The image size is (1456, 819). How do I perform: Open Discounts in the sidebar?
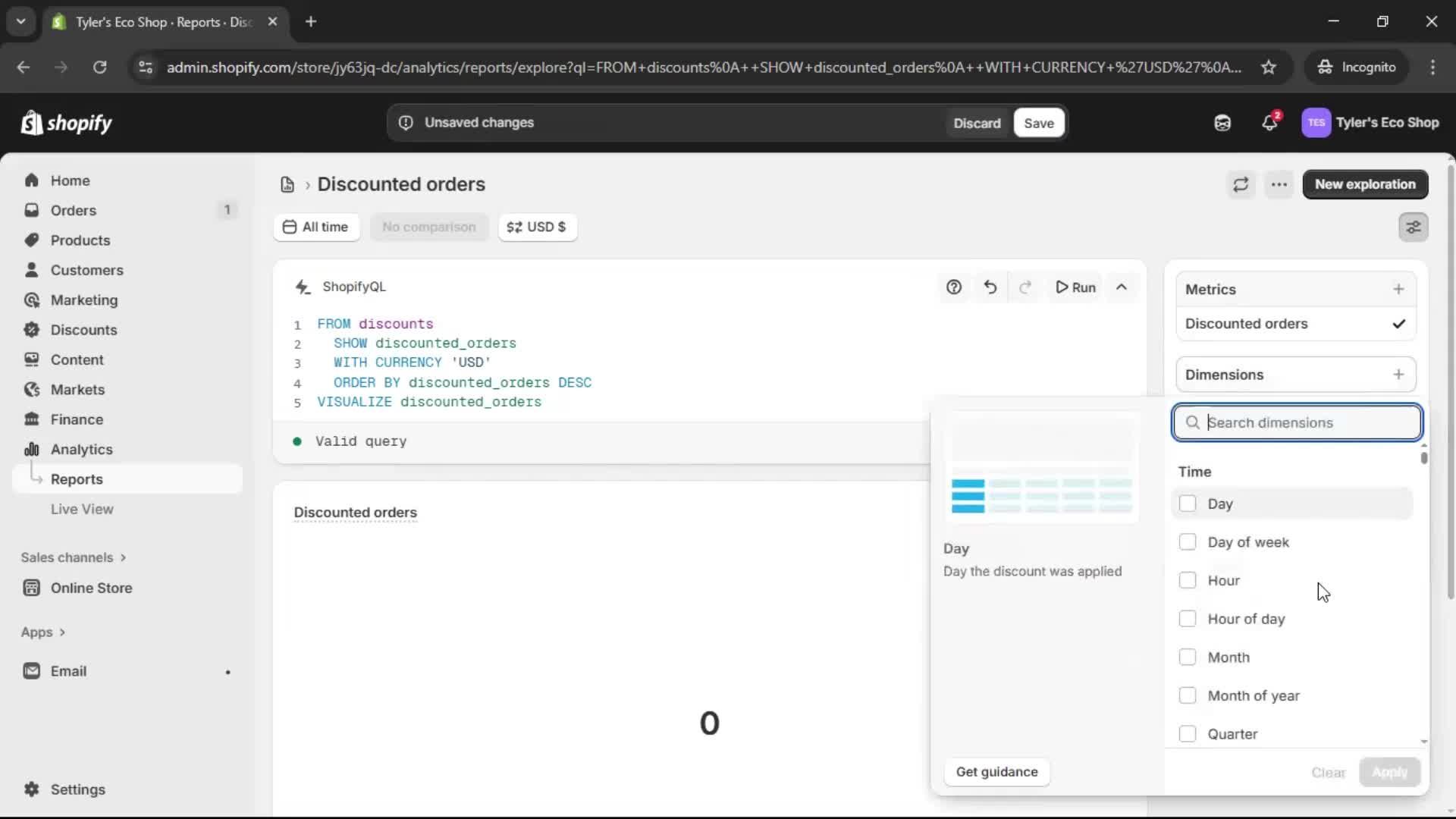click(x=83, y=330)
